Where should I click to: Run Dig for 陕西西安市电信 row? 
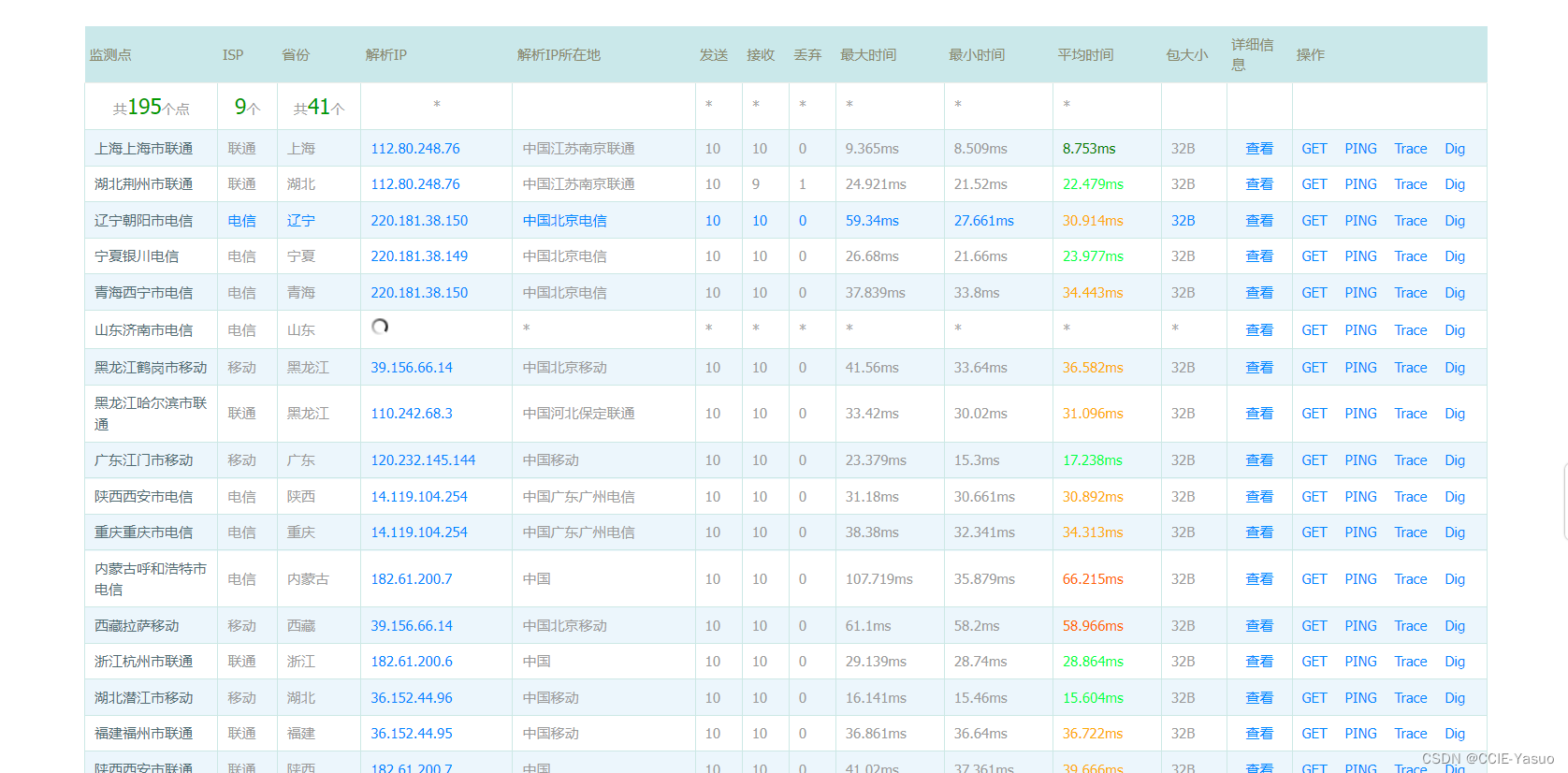click(x=1455, y=497)
